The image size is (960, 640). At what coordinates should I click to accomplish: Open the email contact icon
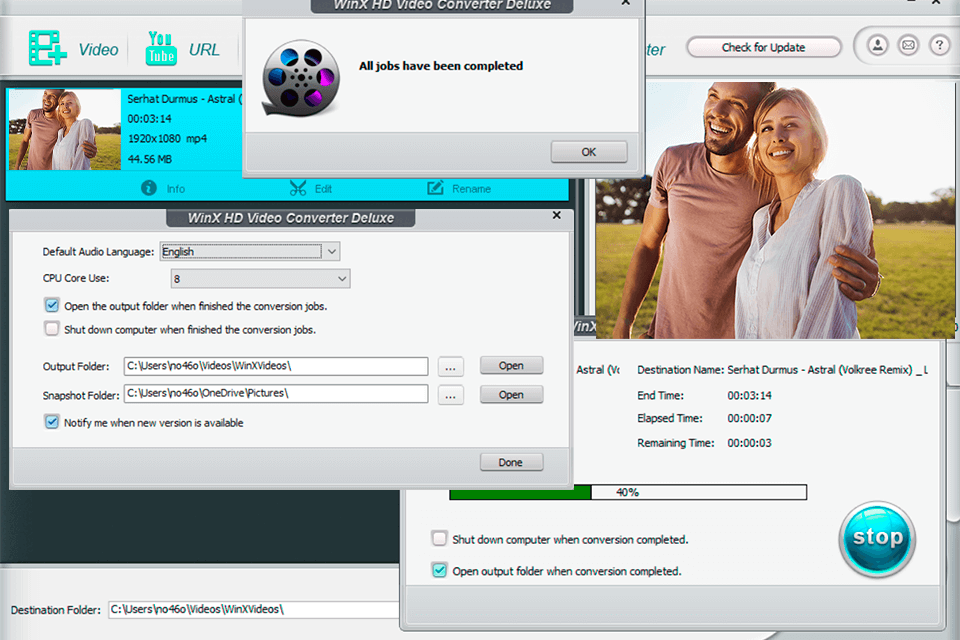[x=908, y=45]
